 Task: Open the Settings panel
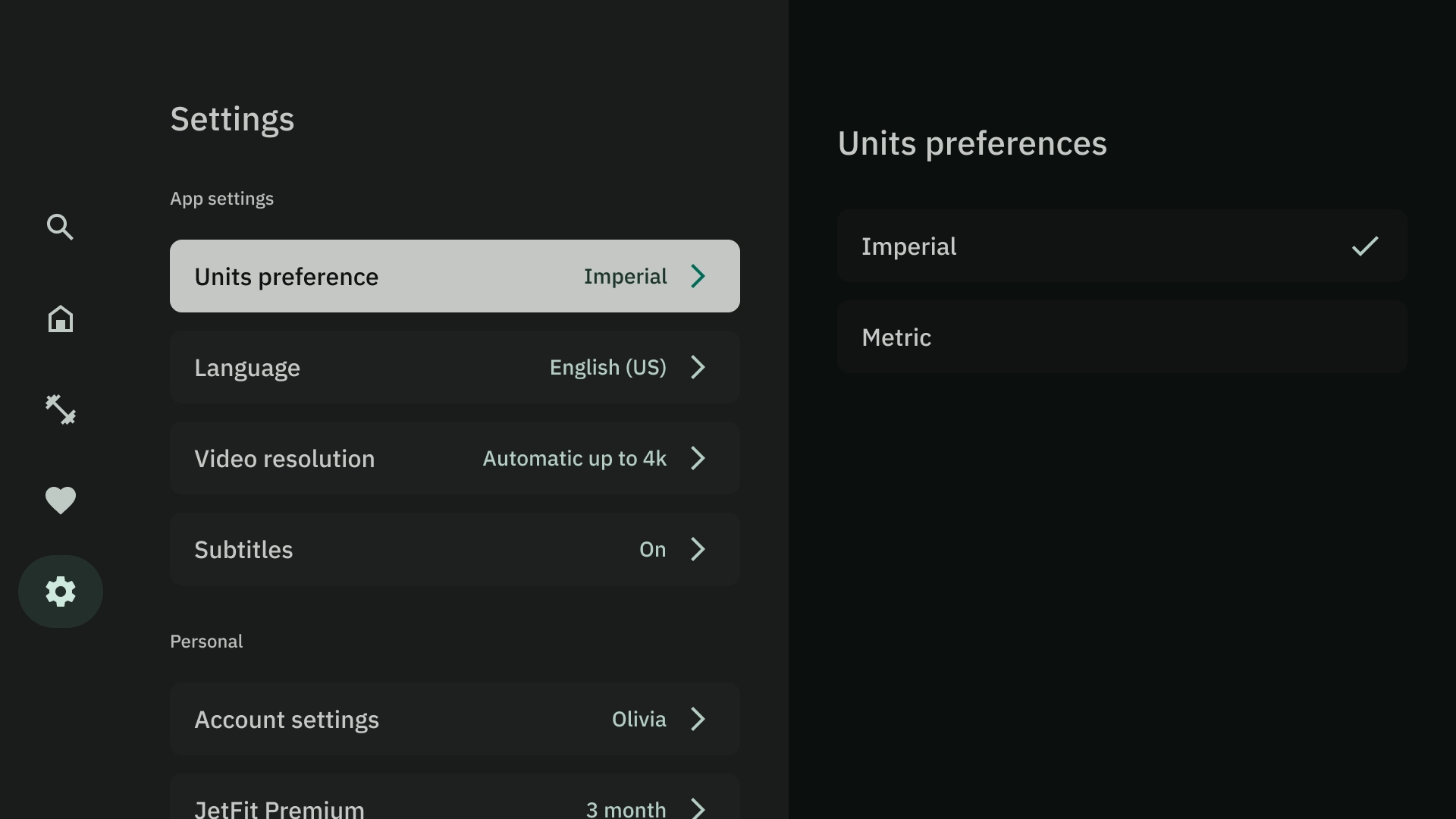click(60, 591)
